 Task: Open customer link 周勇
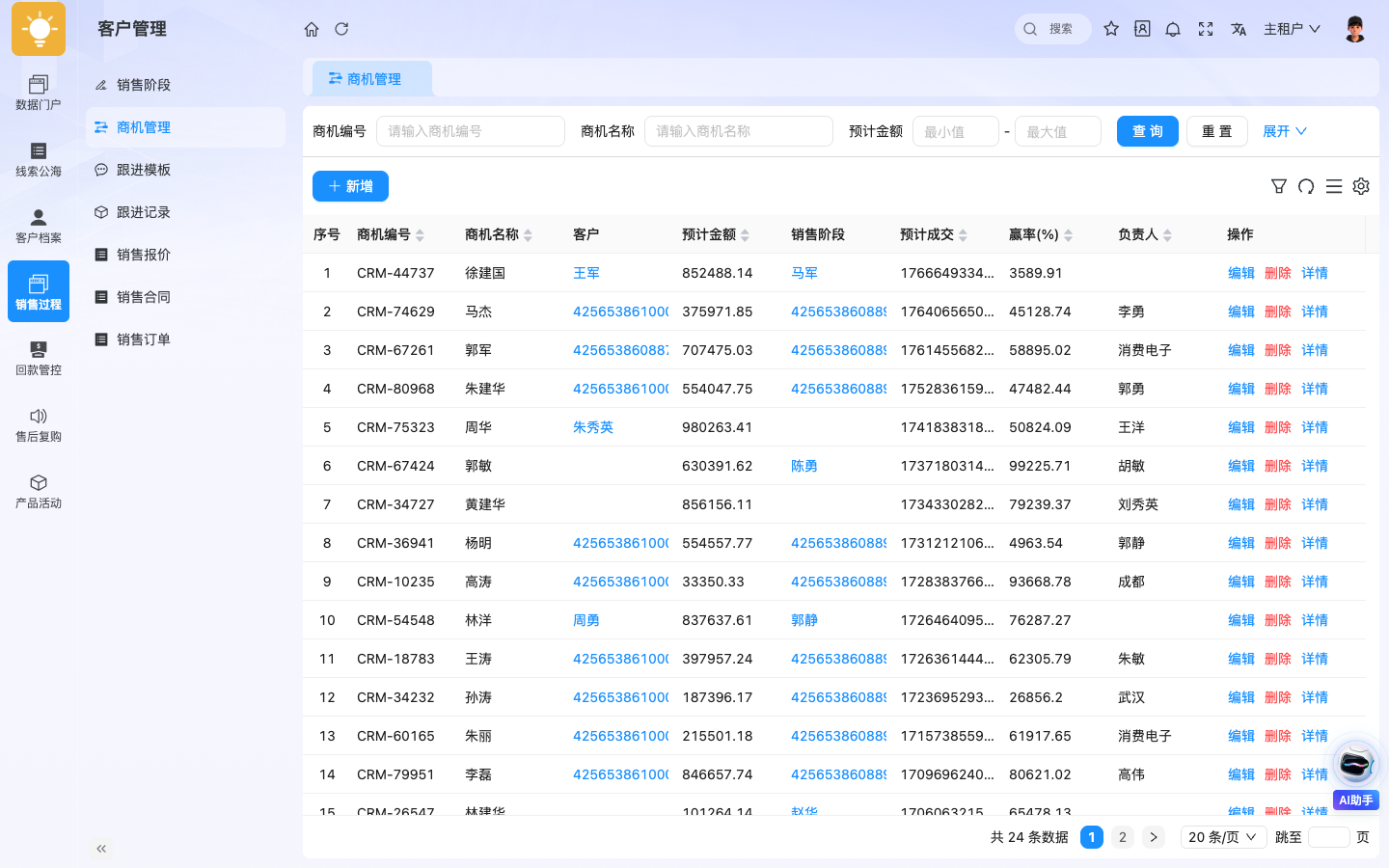coord(586,620)
